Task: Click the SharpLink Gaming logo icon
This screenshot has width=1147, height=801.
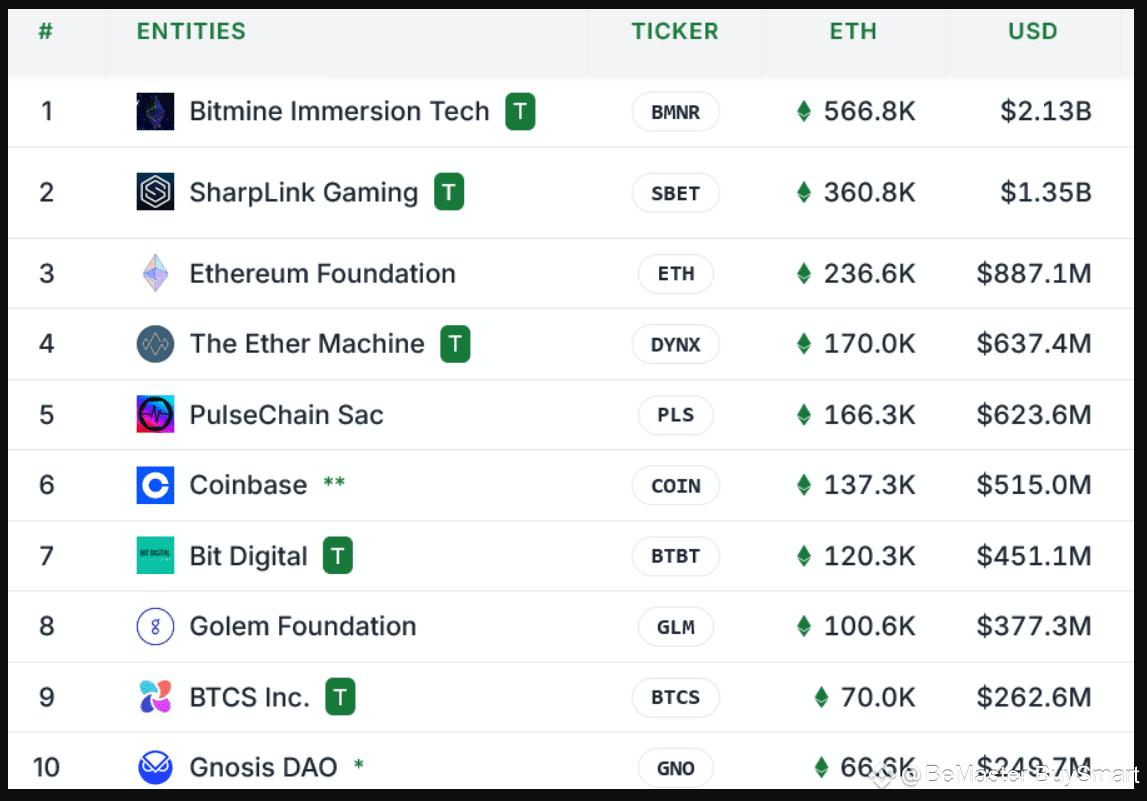Action: pyautogui.click(x=155, y=192)
